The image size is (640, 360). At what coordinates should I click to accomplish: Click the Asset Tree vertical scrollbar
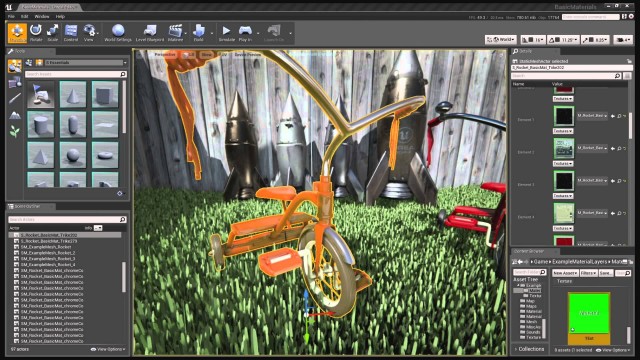point(544,328)
